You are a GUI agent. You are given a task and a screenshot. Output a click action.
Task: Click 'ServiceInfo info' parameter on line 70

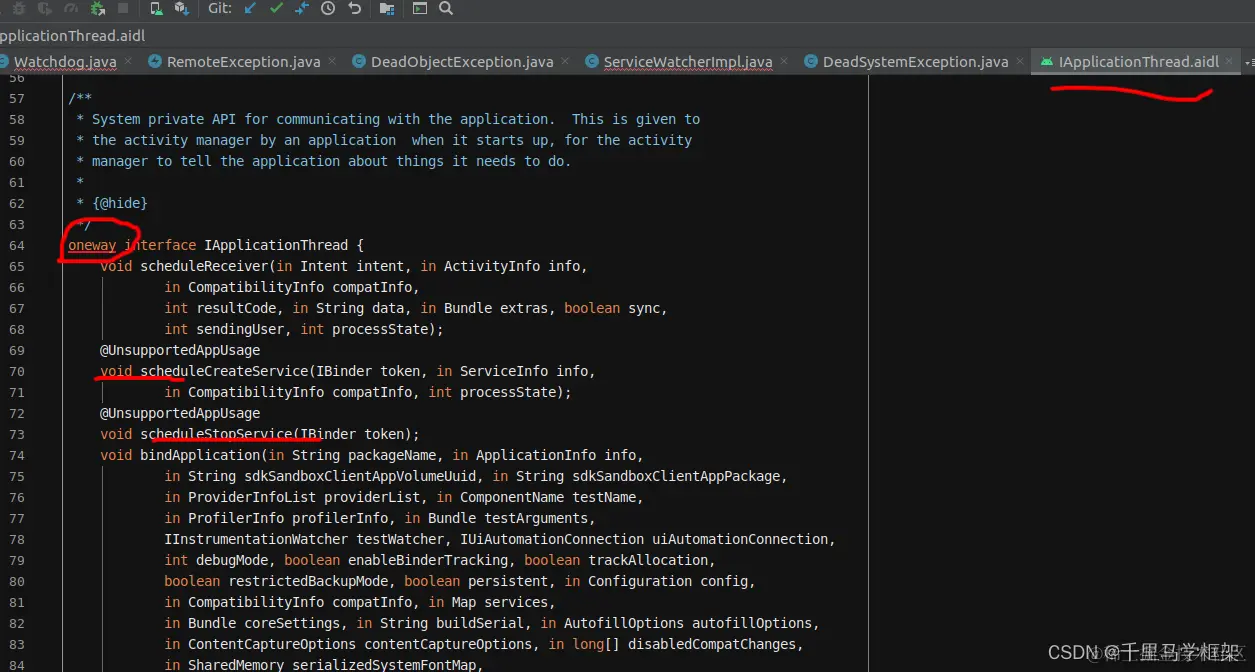pyautogui.click(x=524, y=371)
